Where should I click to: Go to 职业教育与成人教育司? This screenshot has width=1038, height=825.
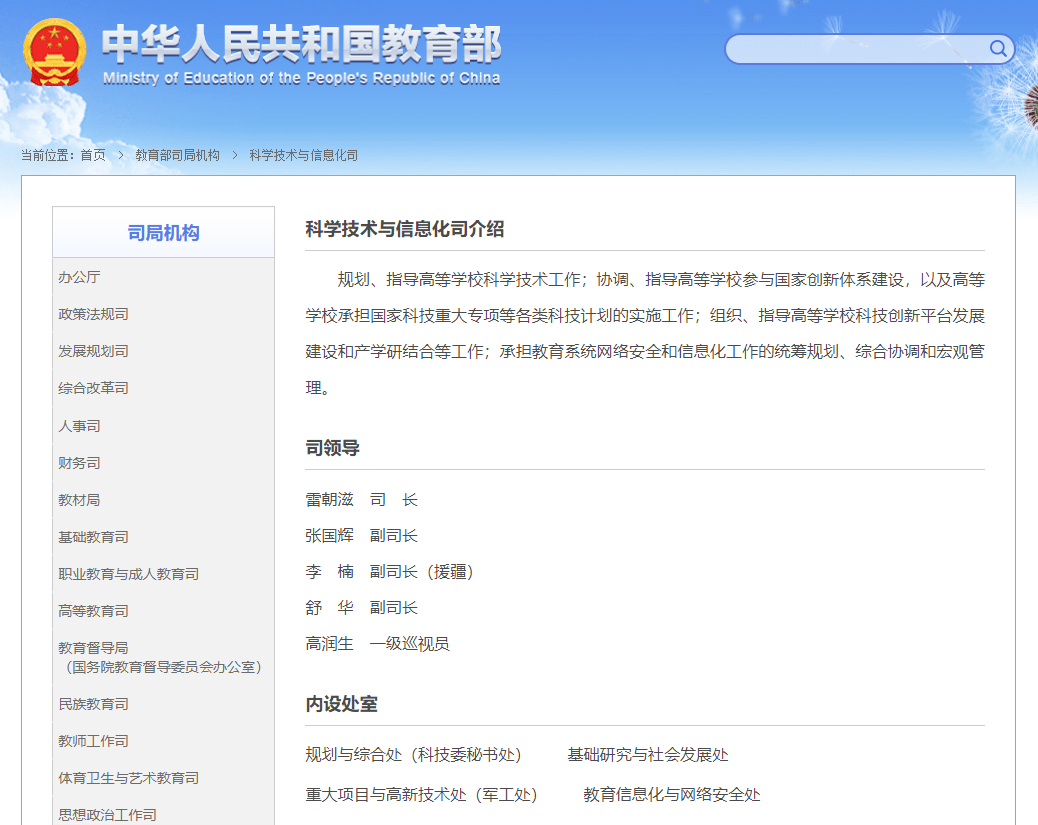(x=128, y=574)
